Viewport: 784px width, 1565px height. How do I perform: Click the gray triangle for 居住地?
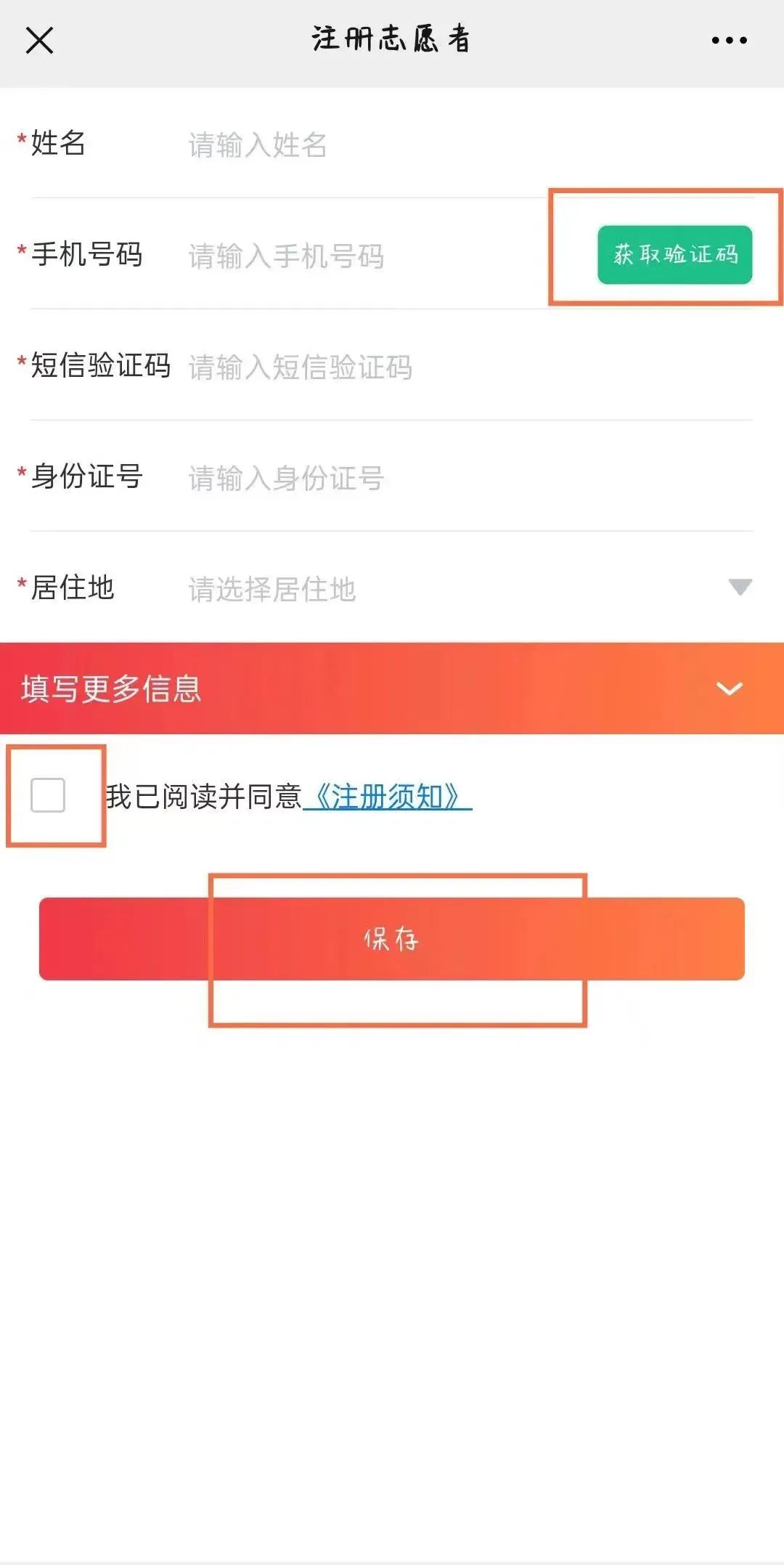tap(740, 587)
